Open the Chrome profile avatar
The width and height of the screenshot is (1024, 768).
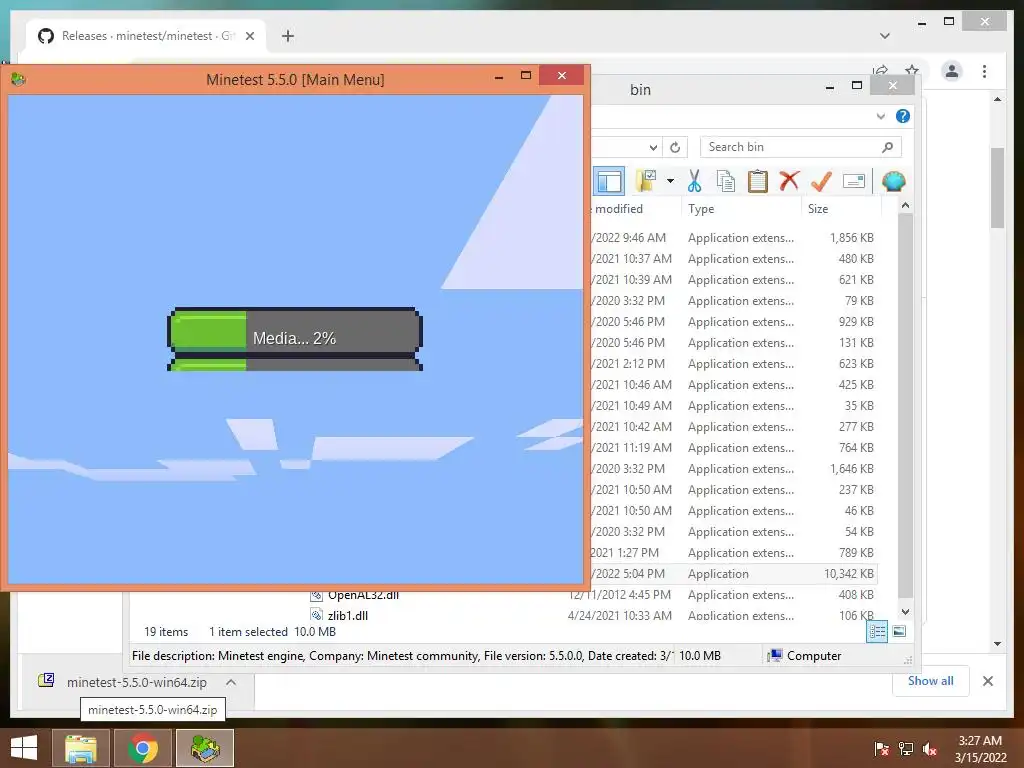click(x=952, y=71)
